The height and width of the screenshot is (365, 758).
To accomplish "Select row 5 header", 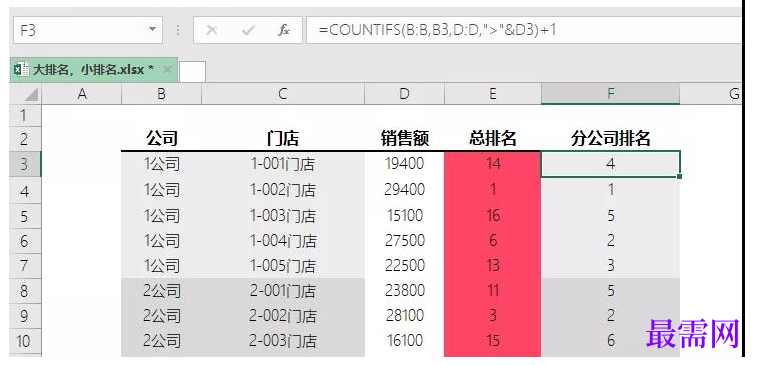I will point(25,215).
